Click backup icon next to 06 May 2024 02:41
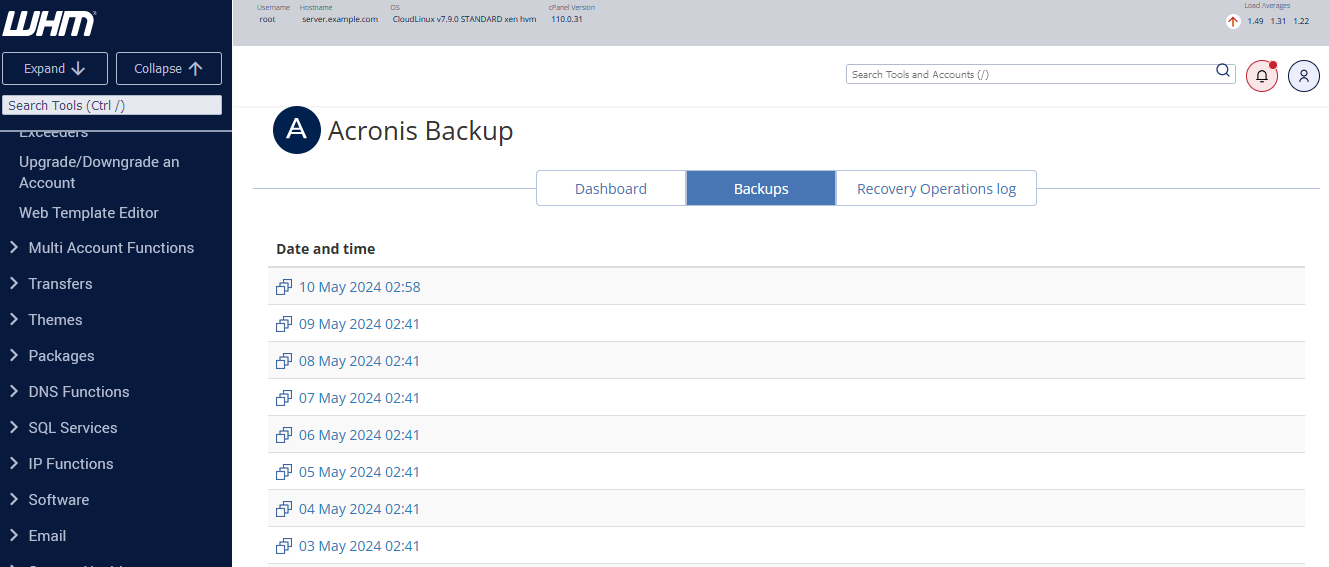This screenshot has width=1329, height=567. (x=284, y=435)
